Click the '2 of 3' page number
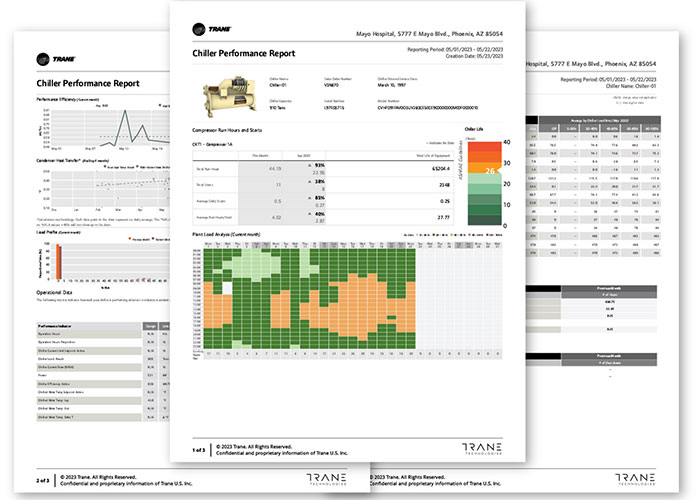This screenshot has height=500, width=700. [43, 481]
